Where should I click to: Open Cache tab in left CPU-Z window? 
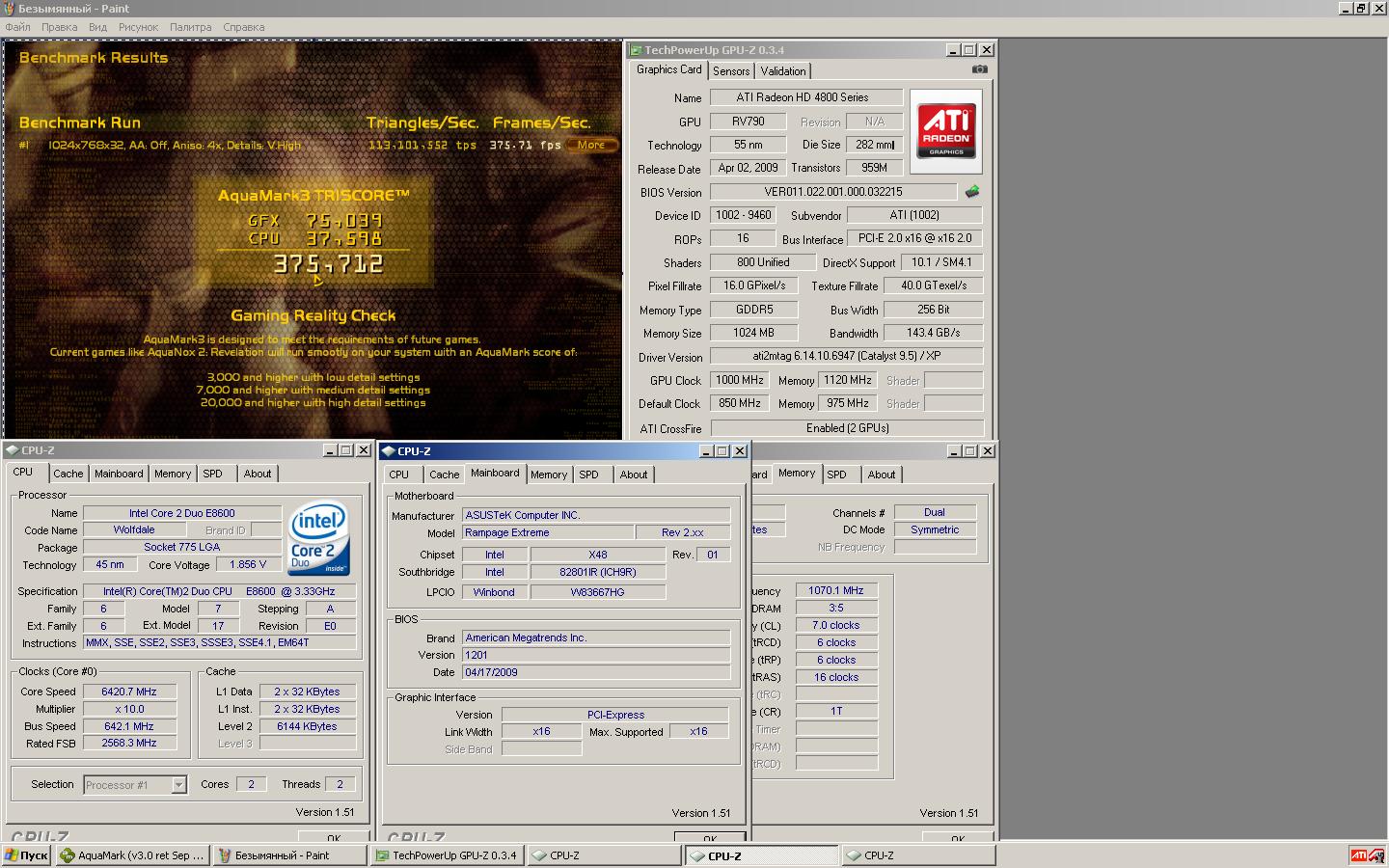(x=68, y=474)
